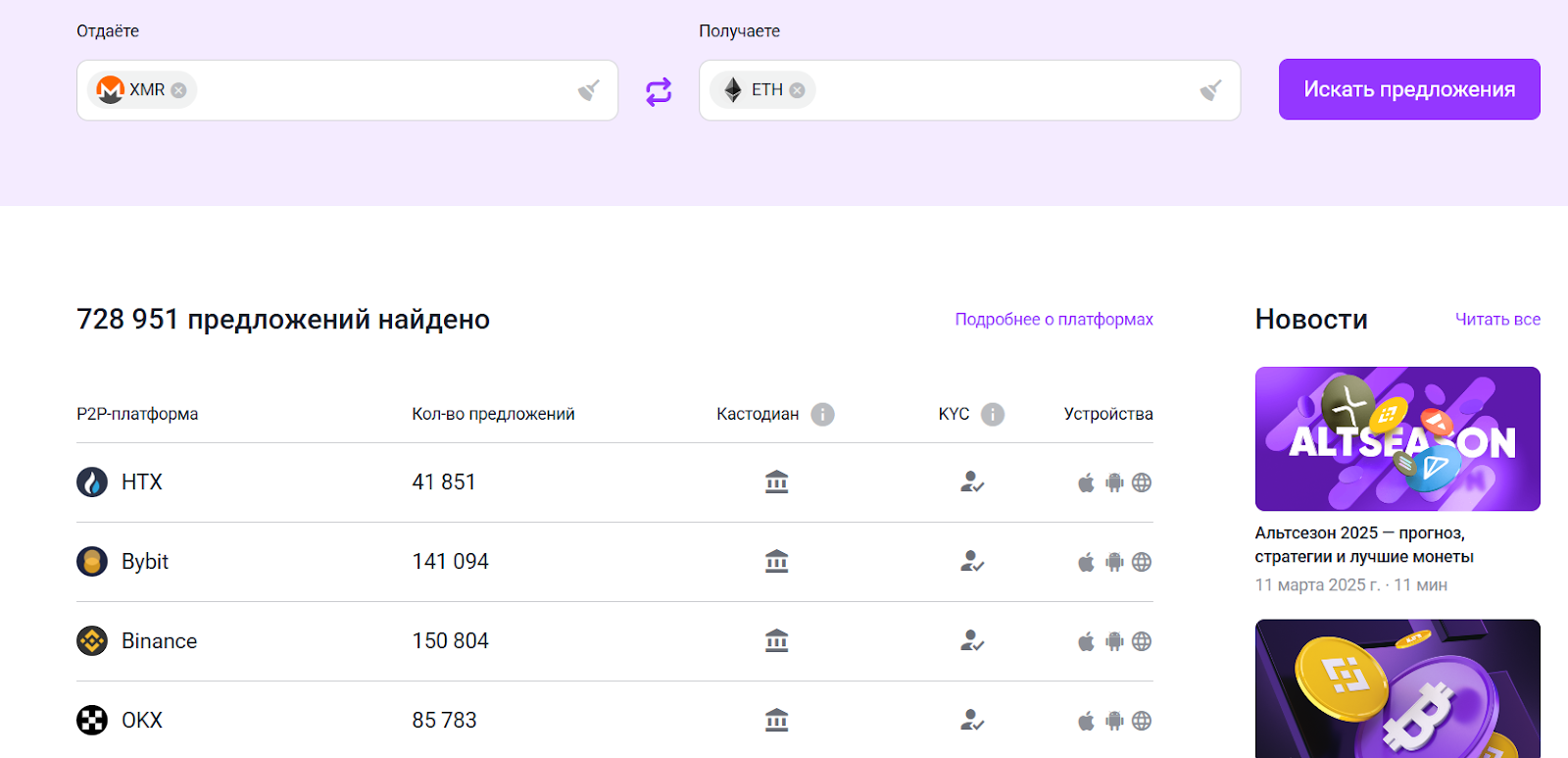Screen dimensions: 1568x758
Task: Click the HTX Apple device icon
Action: (1086, 482)
